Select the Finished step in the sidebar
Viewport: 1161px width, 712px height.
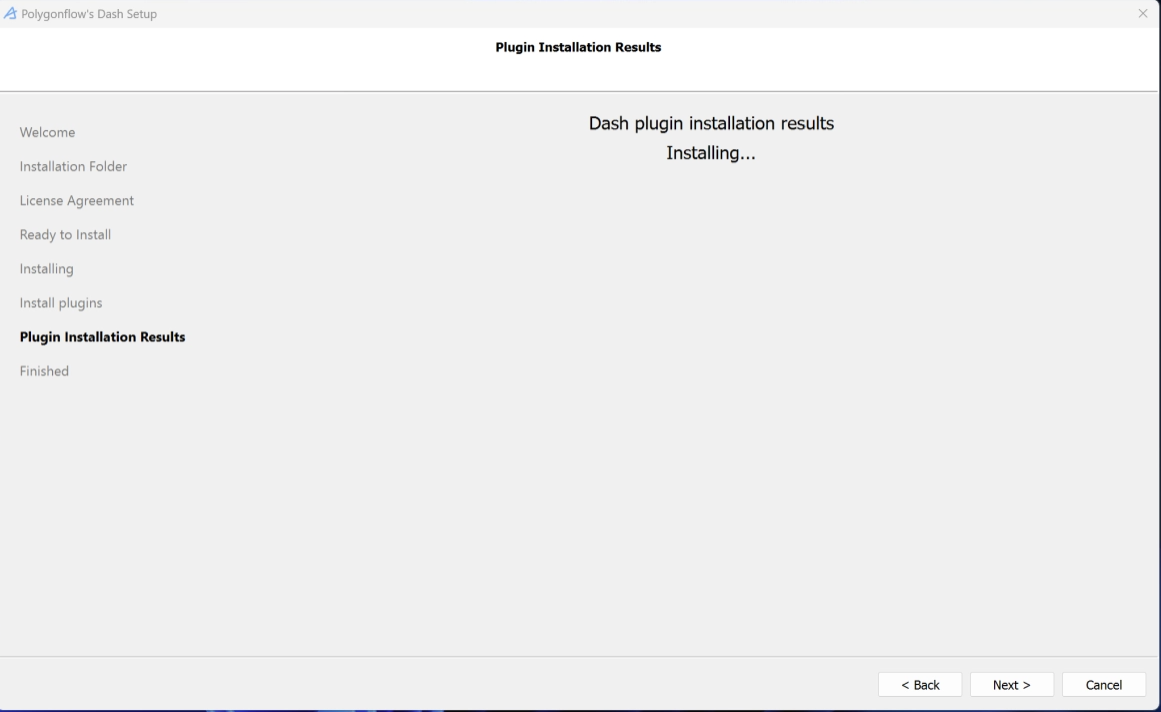(44, 371)
